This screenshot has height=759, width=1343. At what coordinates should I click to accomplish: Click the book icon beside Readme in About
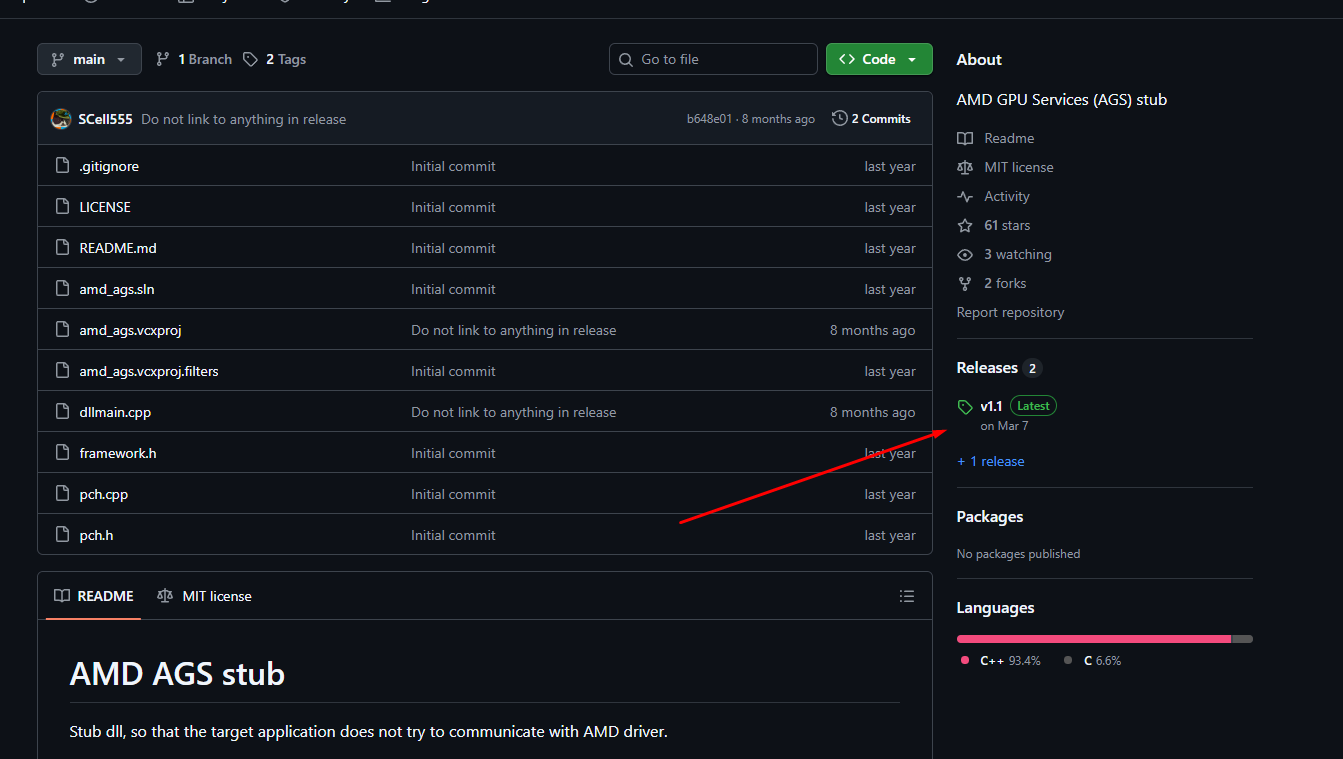coord(965,138)
